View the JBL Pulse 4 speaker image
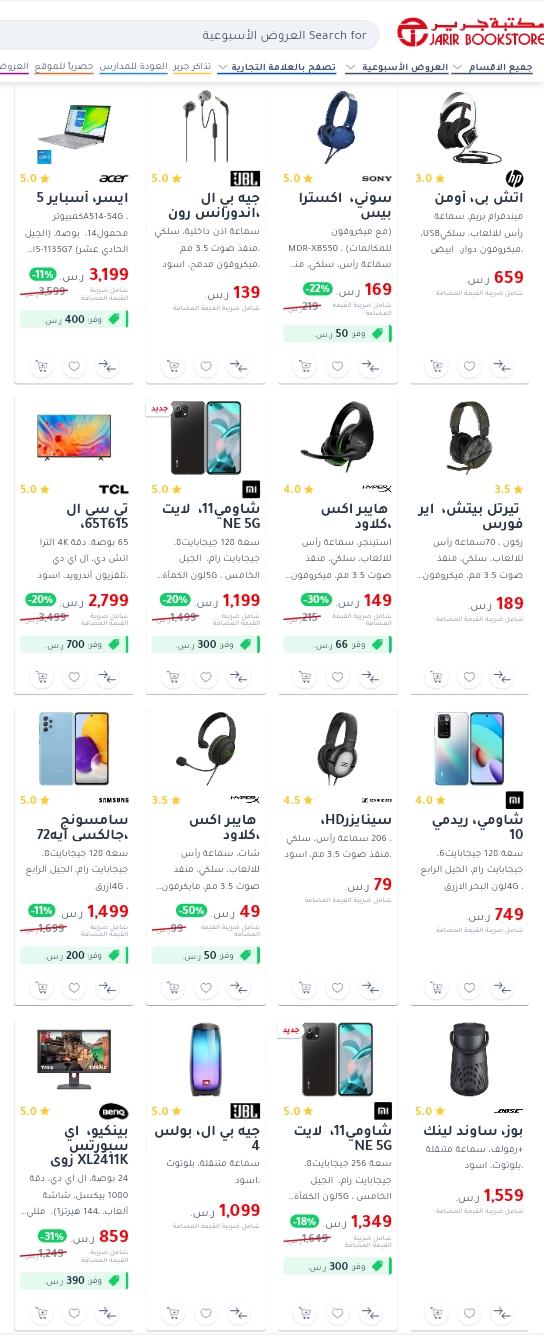Image resolution: width=544 pixels, height=1335 pixels. [212, 1059]
